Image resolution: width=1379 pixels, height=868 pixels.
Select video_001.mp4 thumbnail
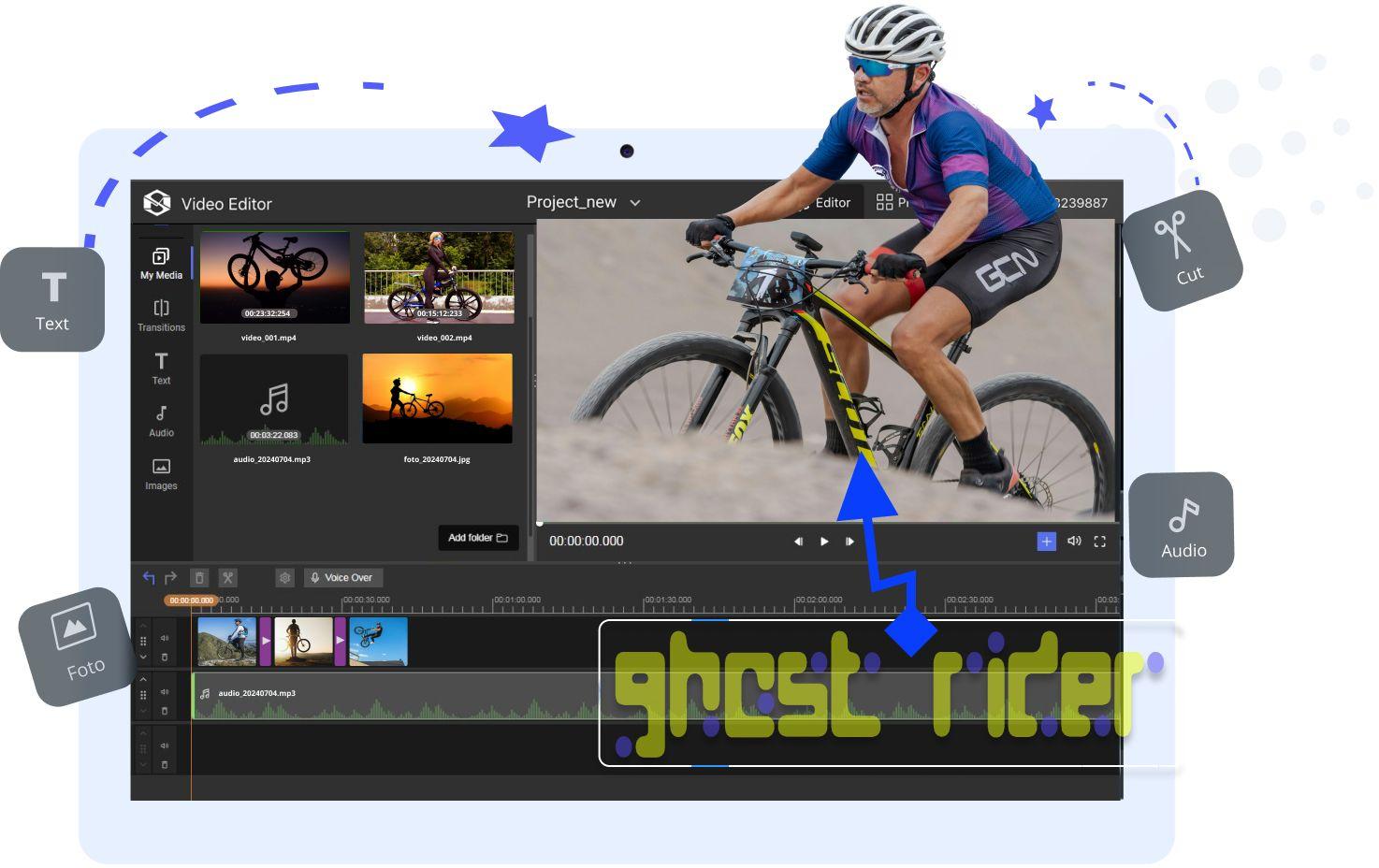274,278
